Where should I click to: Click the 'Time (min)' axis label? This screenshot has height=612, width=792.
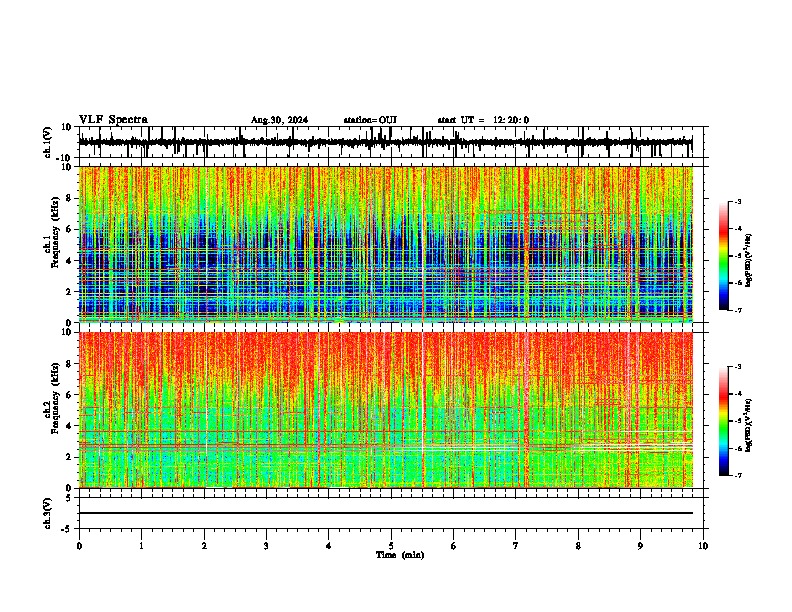coord(400,555)
